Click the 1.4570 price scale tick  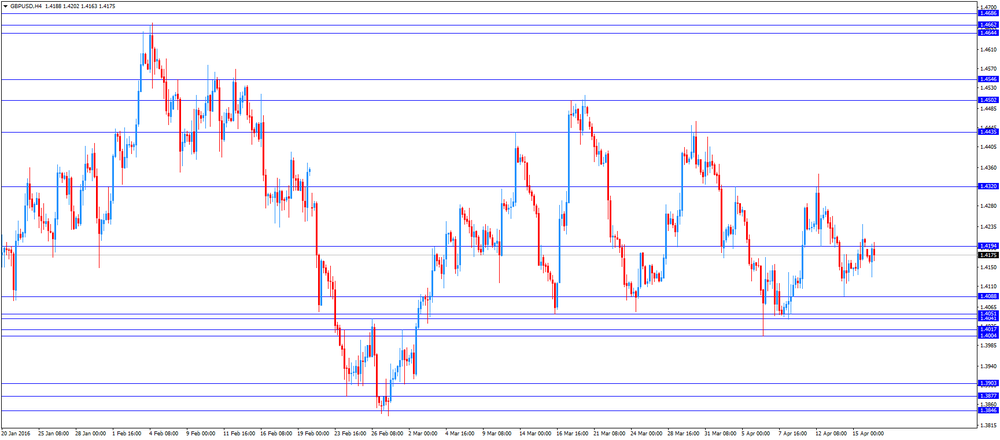pos(989,68)
